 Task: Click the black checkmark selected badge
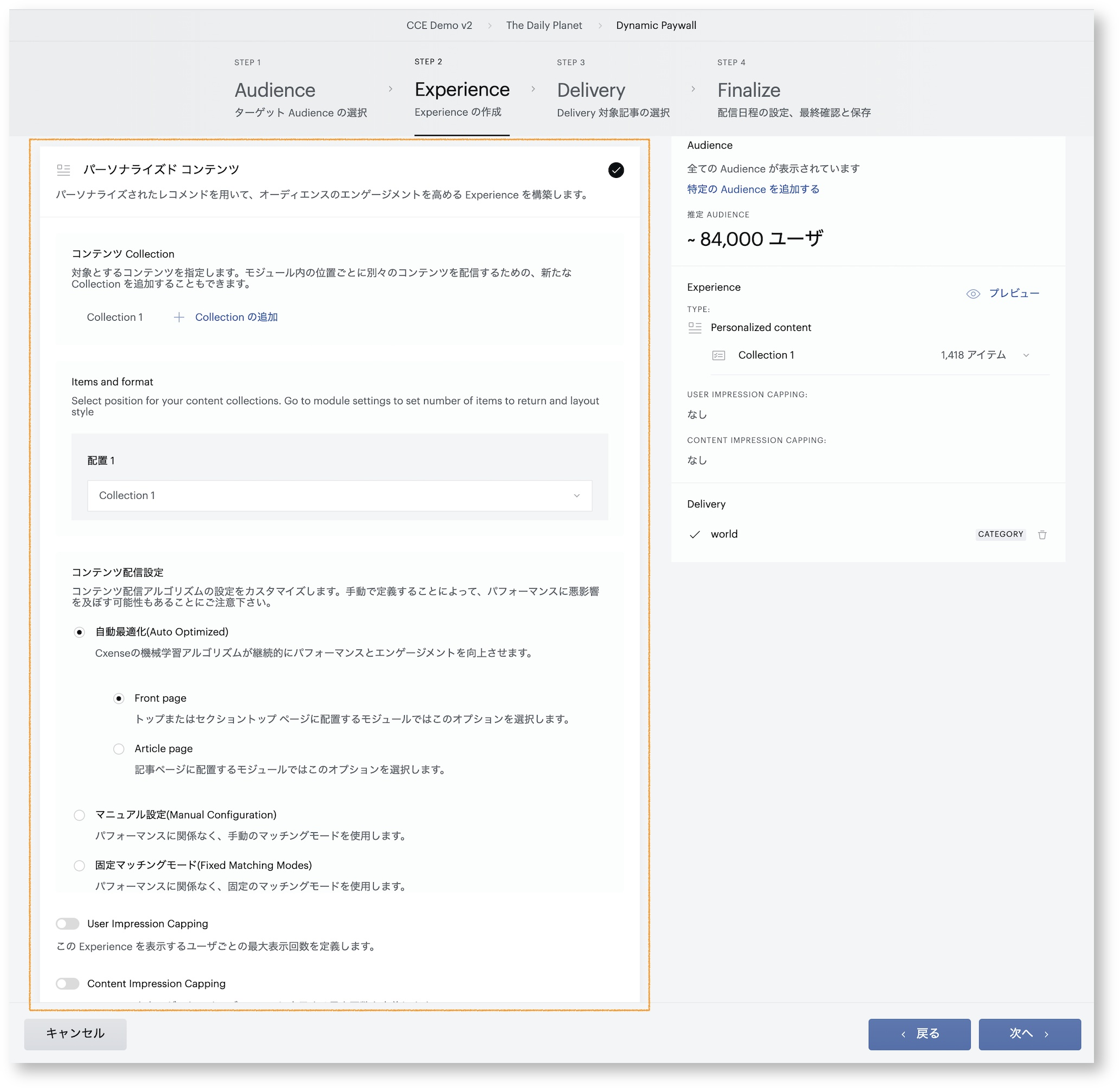pos(616,170)
